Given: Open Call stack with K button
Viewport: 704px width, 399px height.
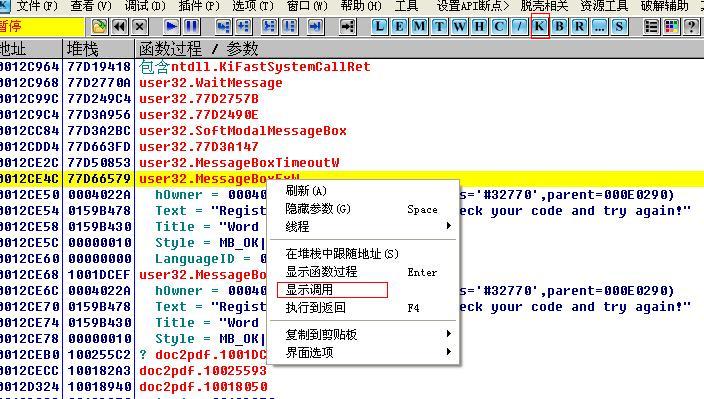Looking at the screenshot, I should (x=540, y=26).
